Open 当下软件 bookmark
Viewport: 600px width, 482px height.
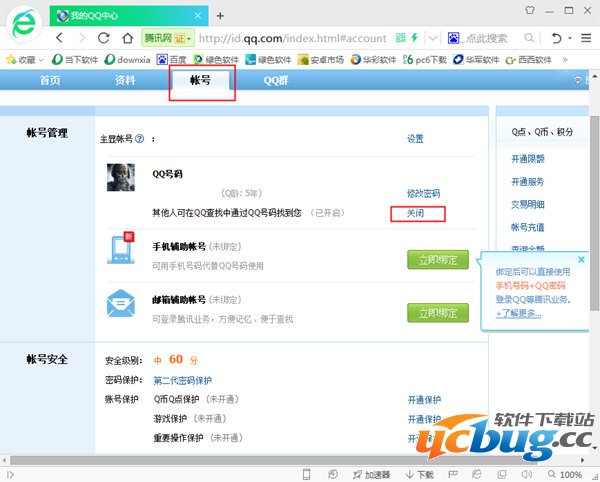point(75,60)
